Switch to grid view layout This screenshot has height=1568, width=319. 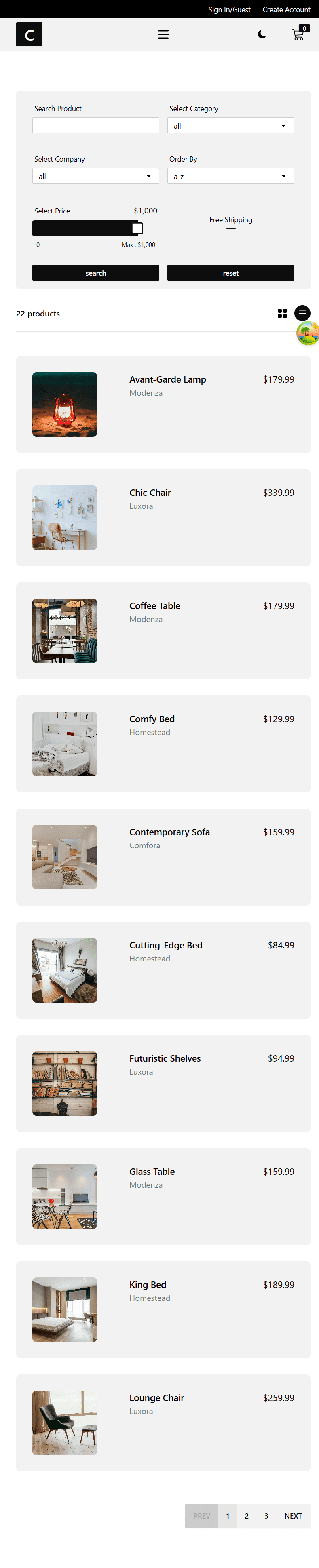(x=283, y=314)
